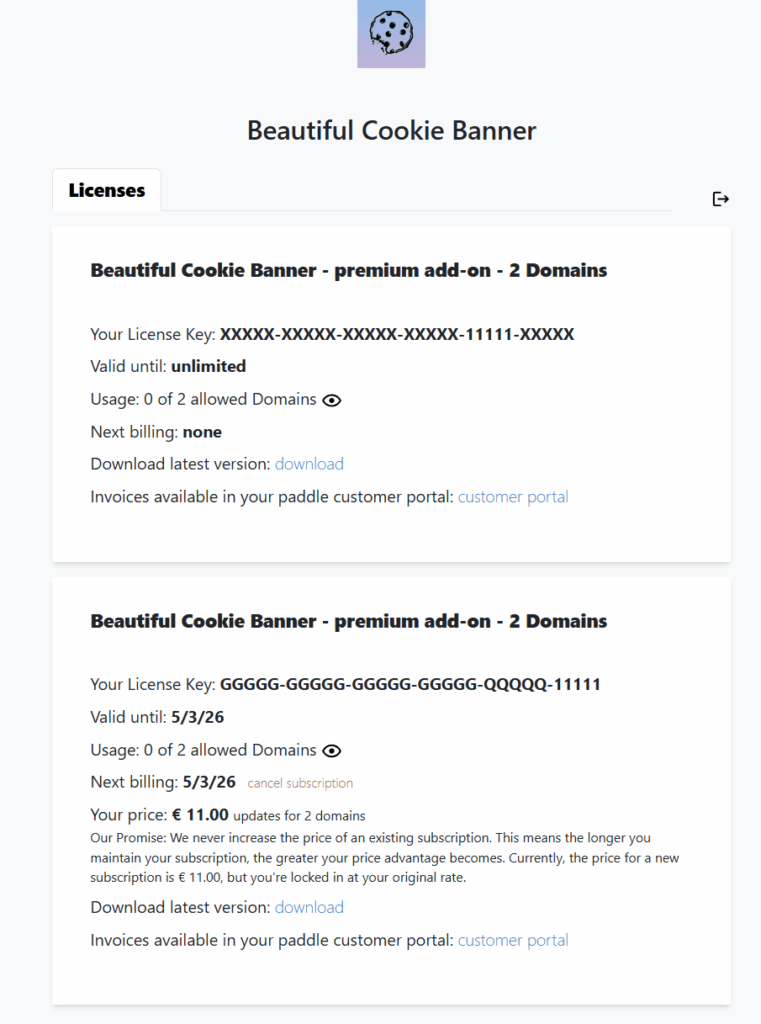761x1024 pixels.
Task: Open customer portal link in the subscription license card
Action: tap(513, 940)
